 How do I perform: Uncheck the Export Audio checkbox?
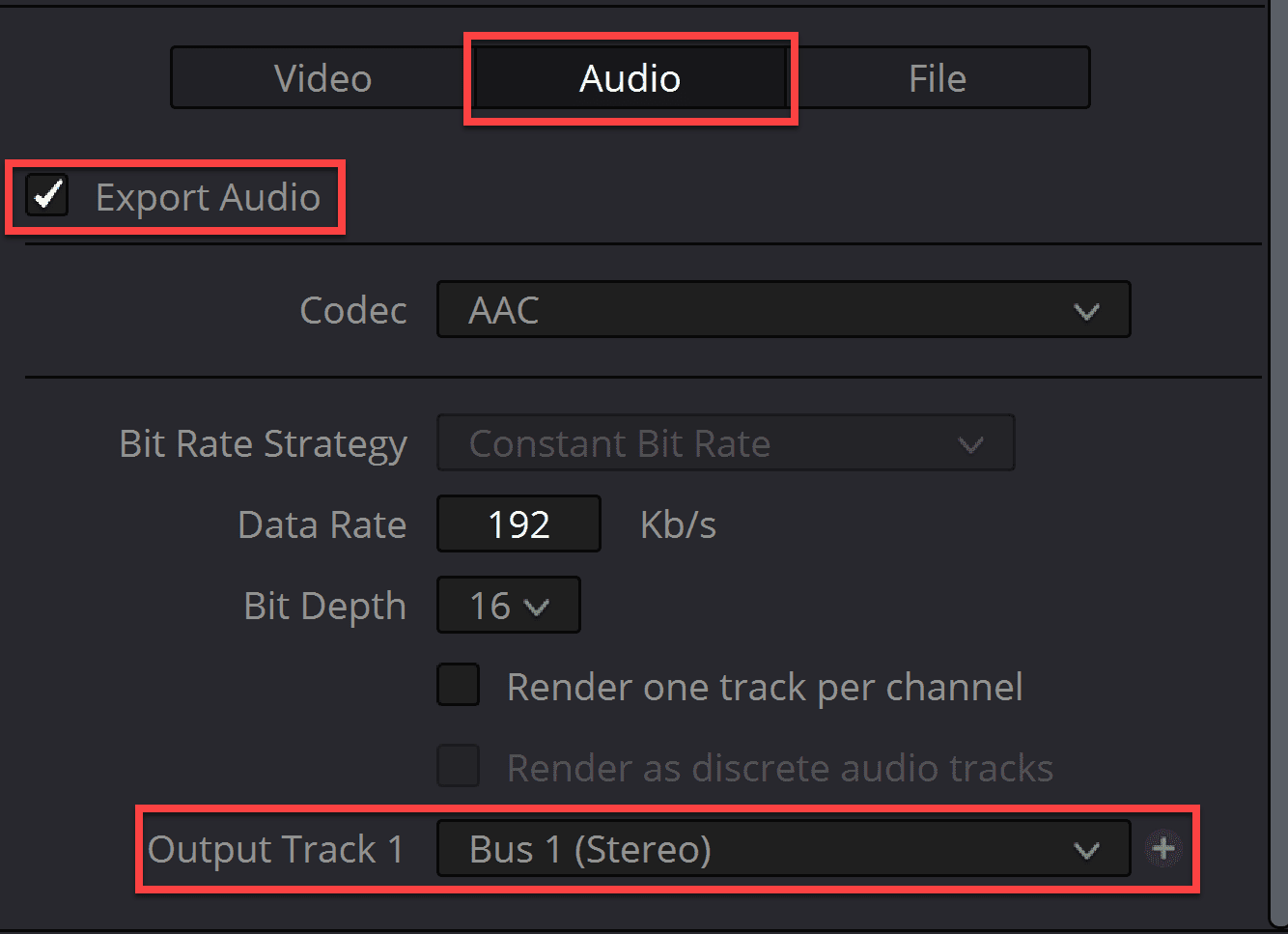tap(47, 196)
